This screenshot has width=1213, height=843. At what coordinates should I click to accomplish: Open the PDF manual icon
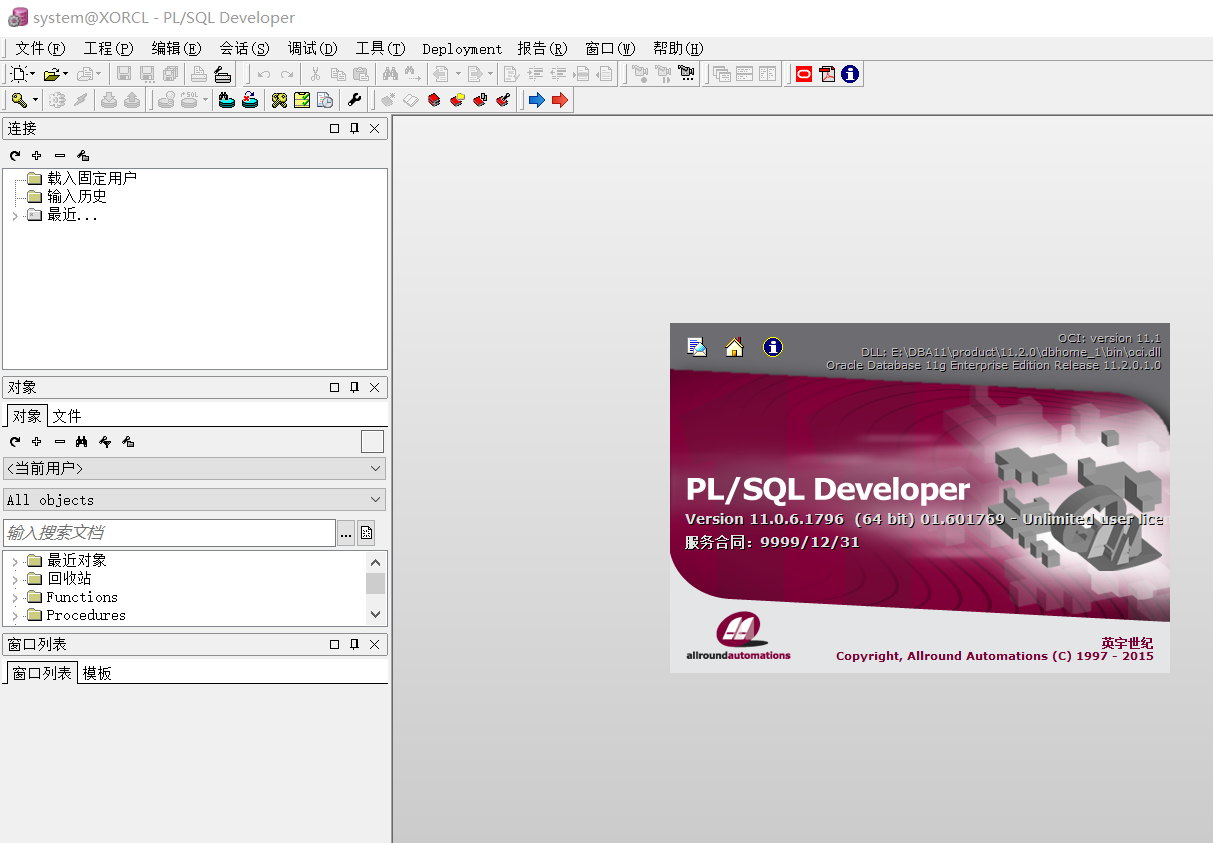pyautogui.click(x=827, y=74)
